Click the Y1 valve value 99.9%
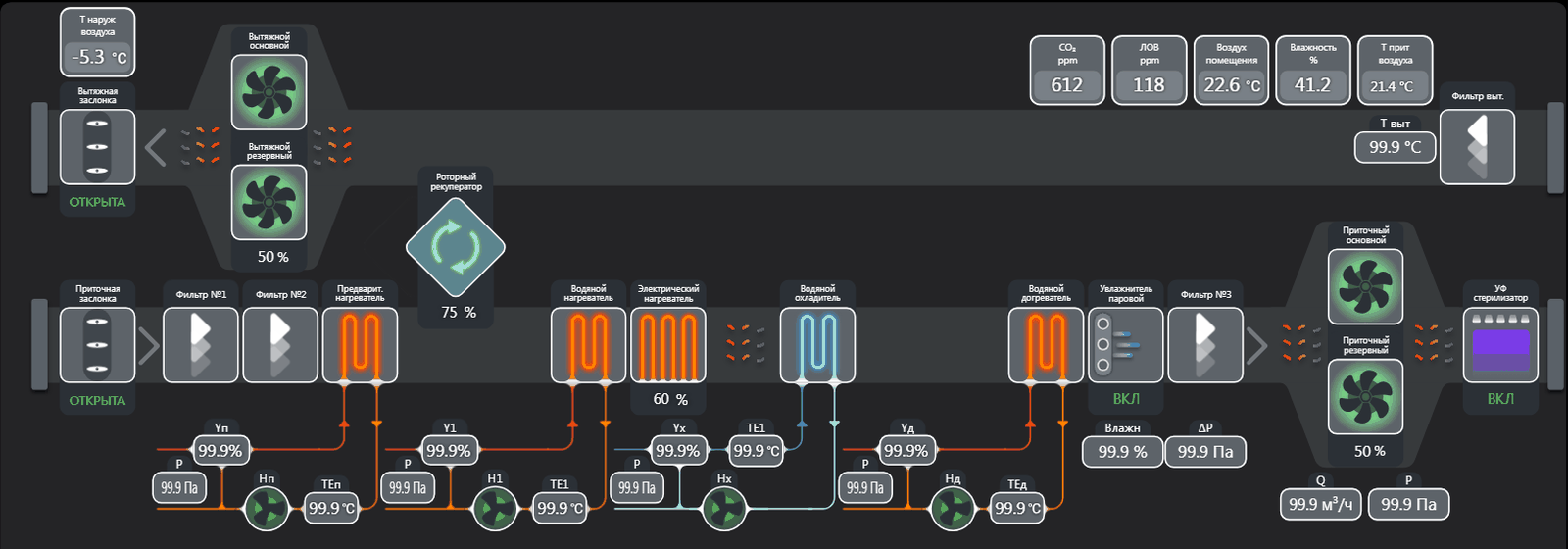The width and height of the screenshot is (1568, 549). 449,451
